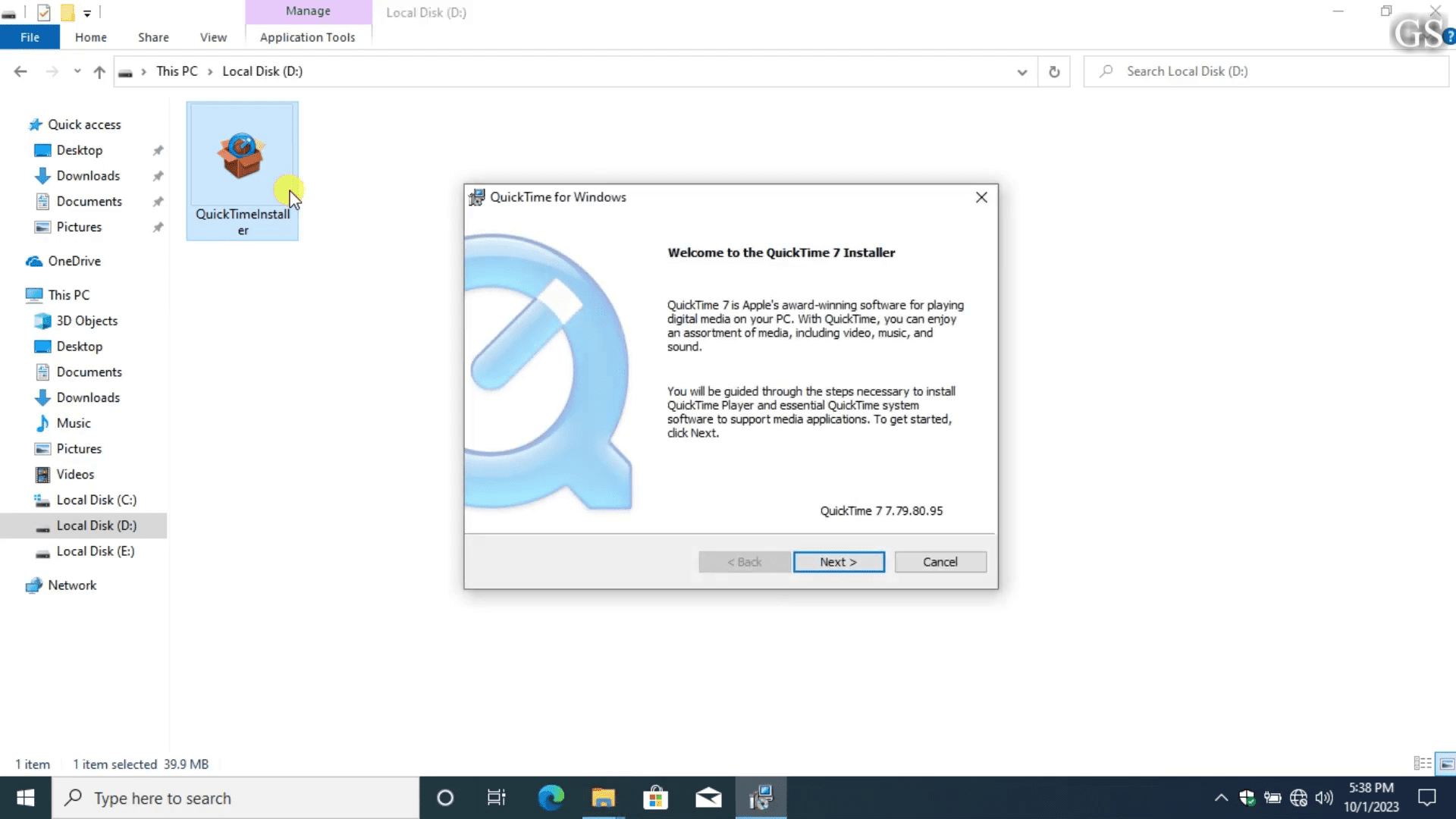The width and height of the screenshot is (1456, 819).
Task: Click the taskbar clock and date
Action: [1371, 798]
